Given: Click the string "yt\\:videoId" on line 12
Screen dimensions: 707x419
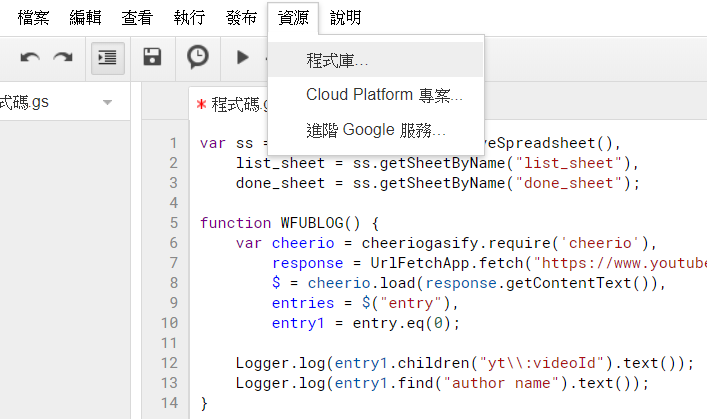Looking at the screenshot, I should (x=542, y=363).
